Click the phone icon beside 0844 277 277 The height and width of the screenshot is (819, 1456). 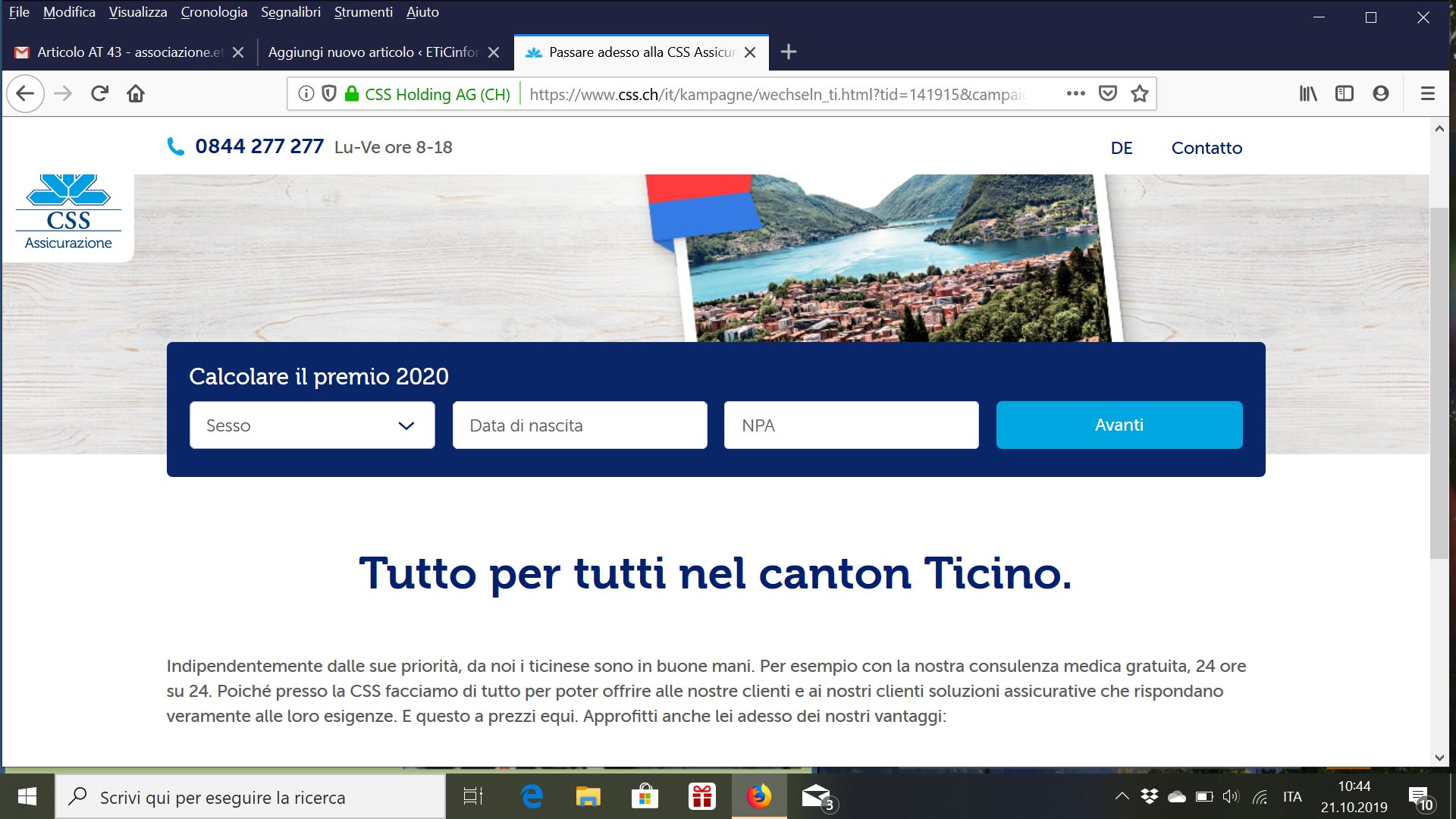[x=176, y=147]
